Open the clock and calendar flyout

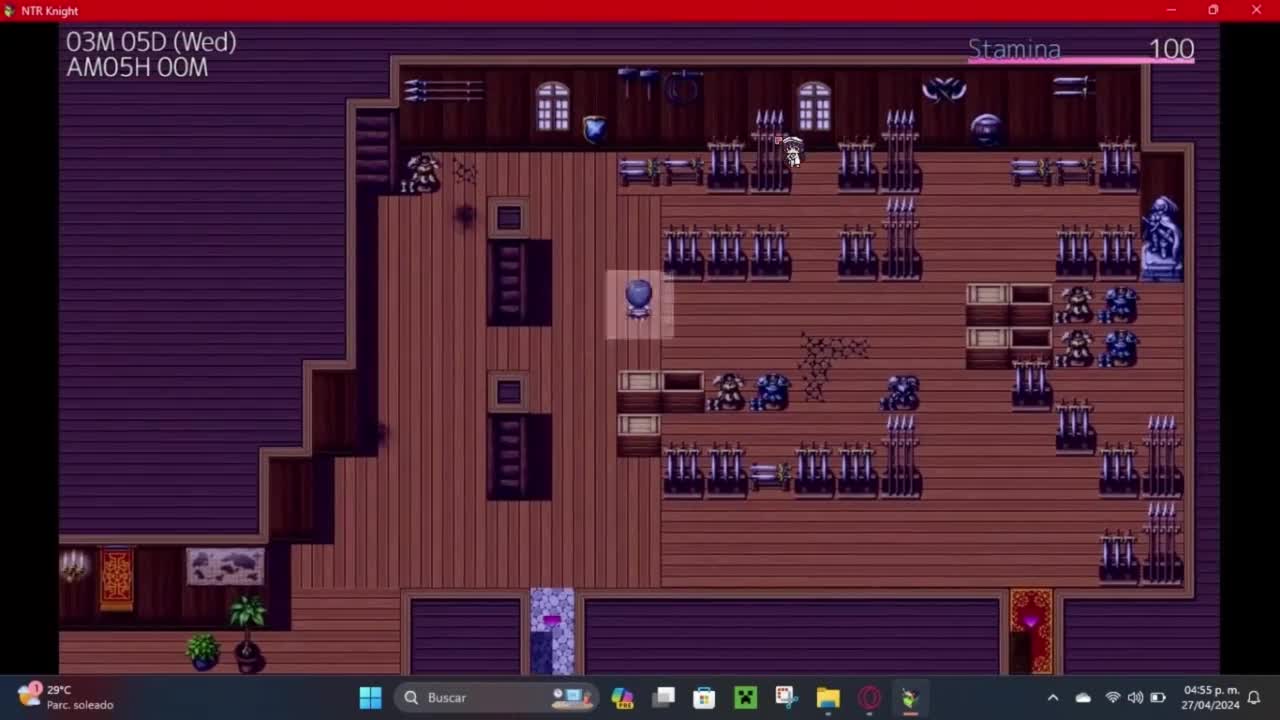1211,697
